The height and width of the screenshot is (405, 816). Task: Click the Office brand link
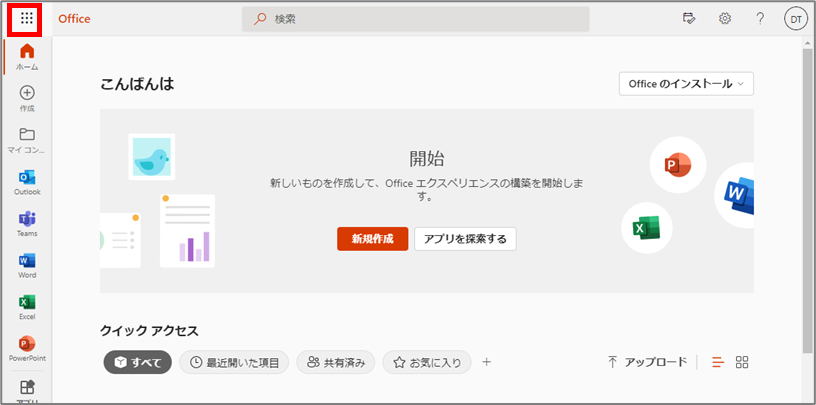(74, 19)
